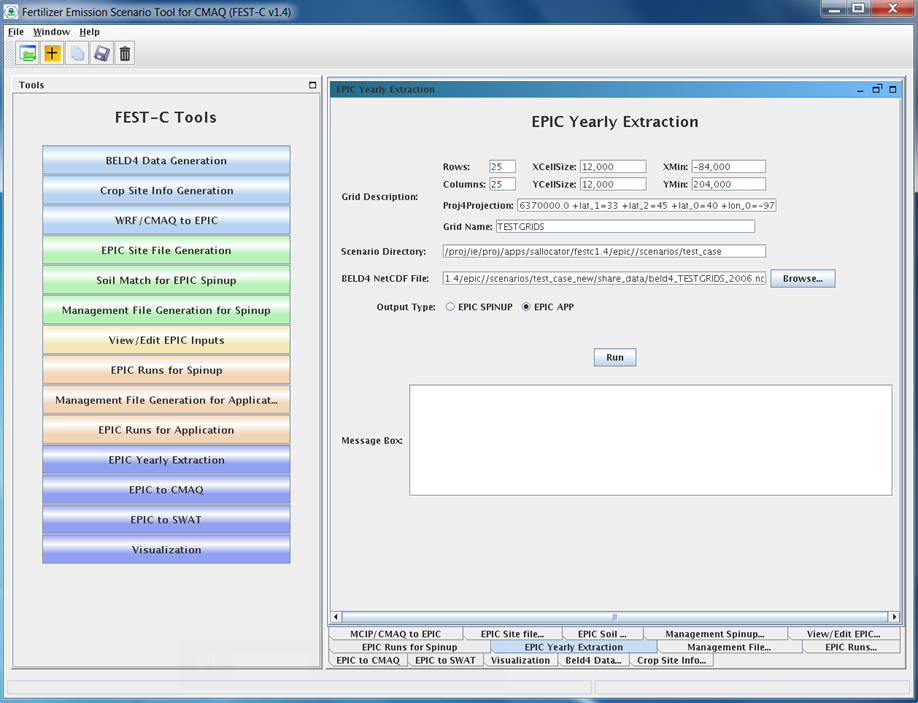The image size is (918, 703).
Task: Switch to EPIC to CMAQ tab
Action: (x=368, y=660)
